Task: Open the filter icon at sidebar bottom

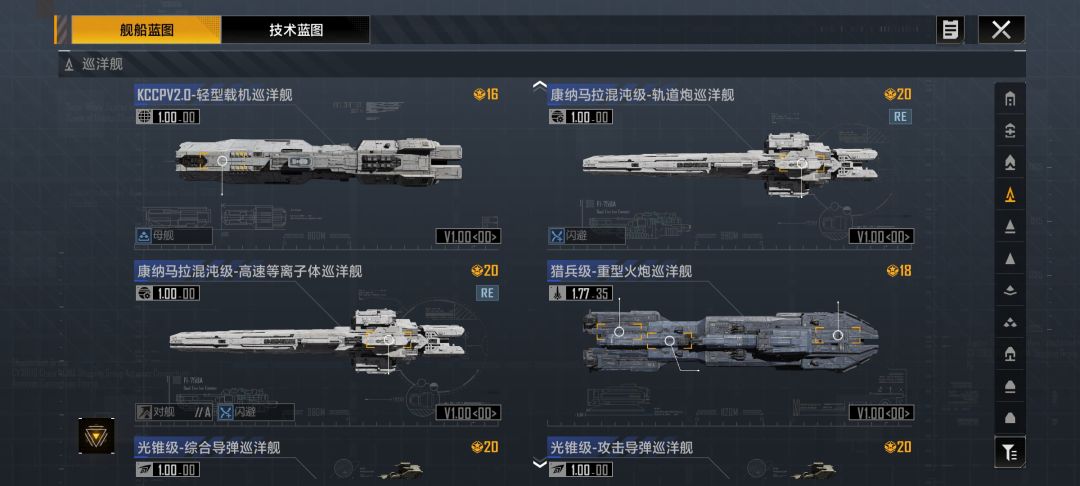Action: (x=1010, y=452)
